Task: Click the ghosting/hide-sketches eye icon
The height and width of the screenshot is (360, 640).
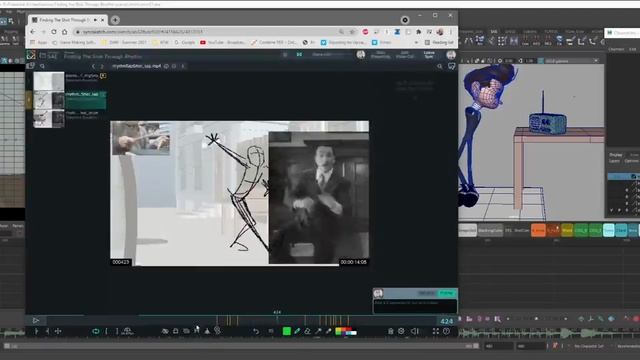Action: [165, 331]
